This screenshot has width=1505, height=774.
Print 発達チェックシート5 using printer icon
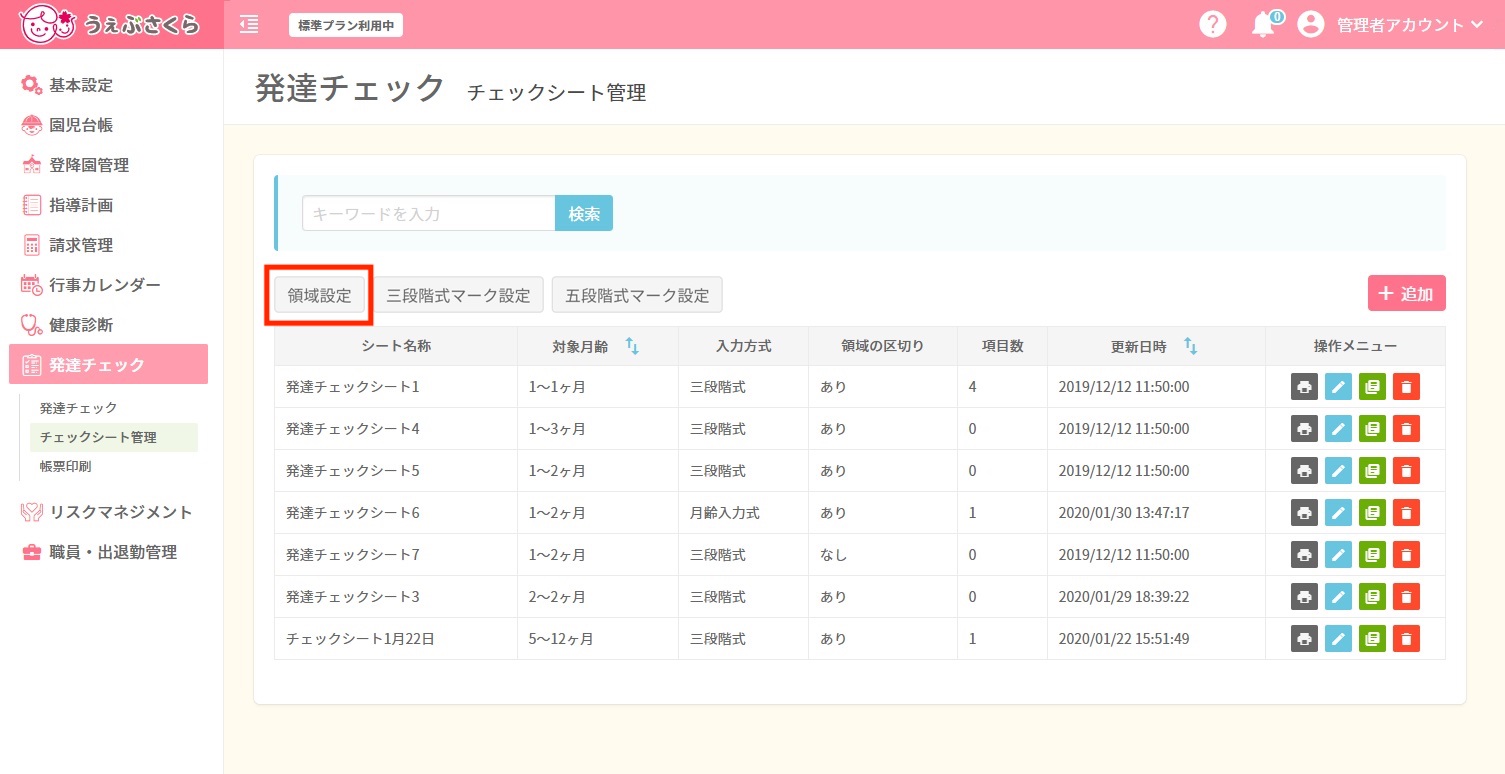tap(1304, 471)
